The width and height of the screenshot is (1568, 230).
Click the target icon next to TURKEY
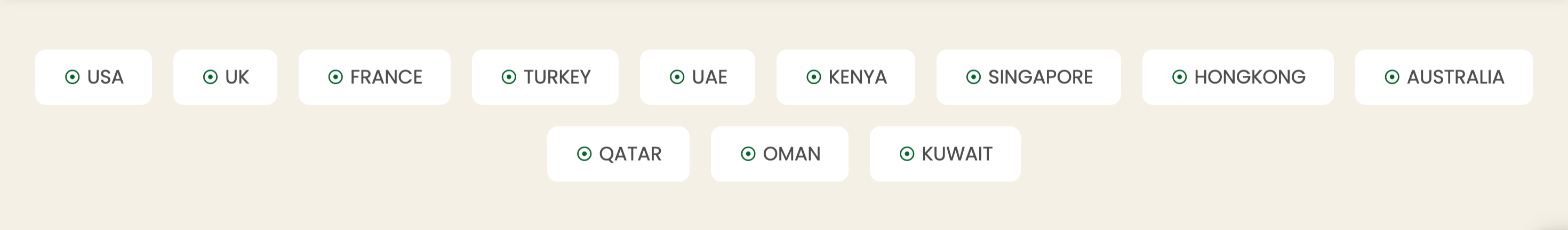509,77
